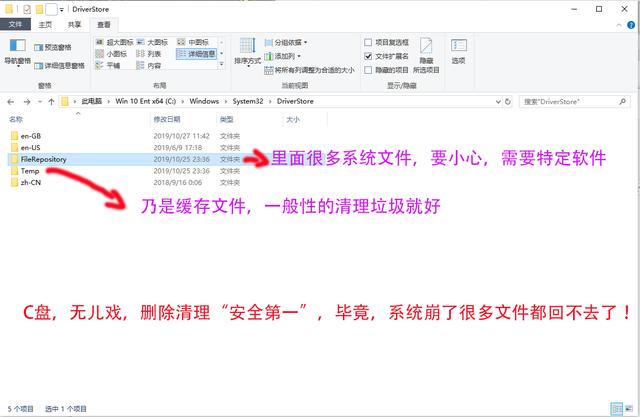
Task: Click 隐藏所选项目 hide selected items
Action: pos(426,55)
